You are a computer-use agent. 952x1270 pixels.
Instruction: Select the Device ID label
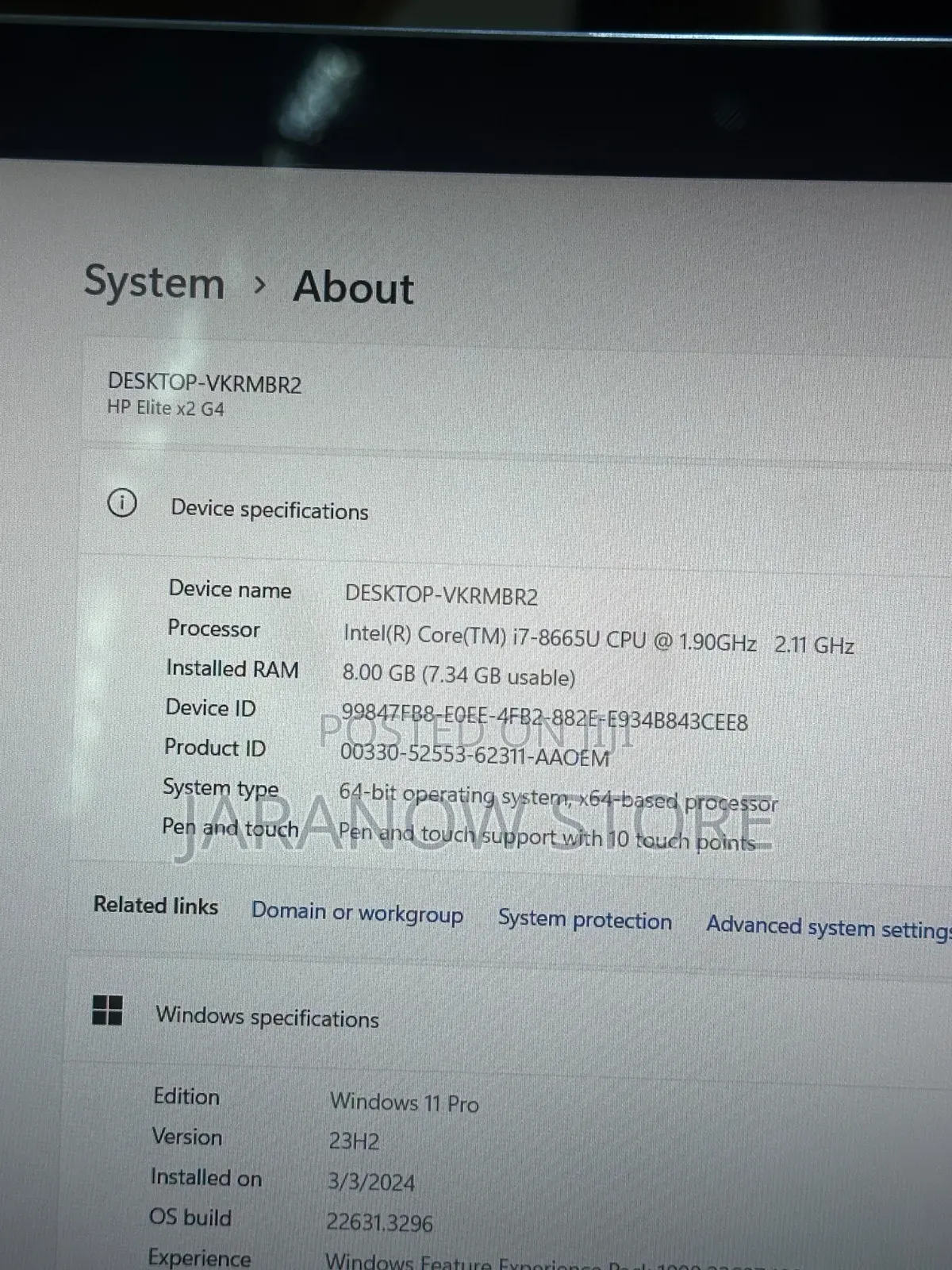tap(211, 707)
